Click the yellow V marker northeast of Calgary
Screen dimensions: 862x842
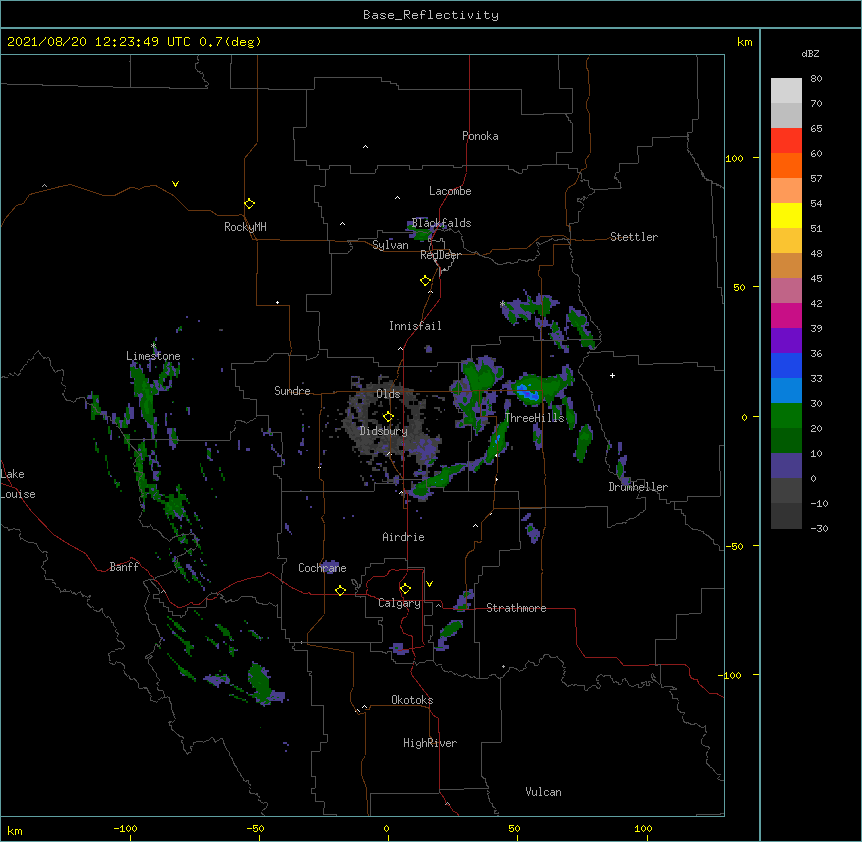pyautogui.click(x=429, y=584)
